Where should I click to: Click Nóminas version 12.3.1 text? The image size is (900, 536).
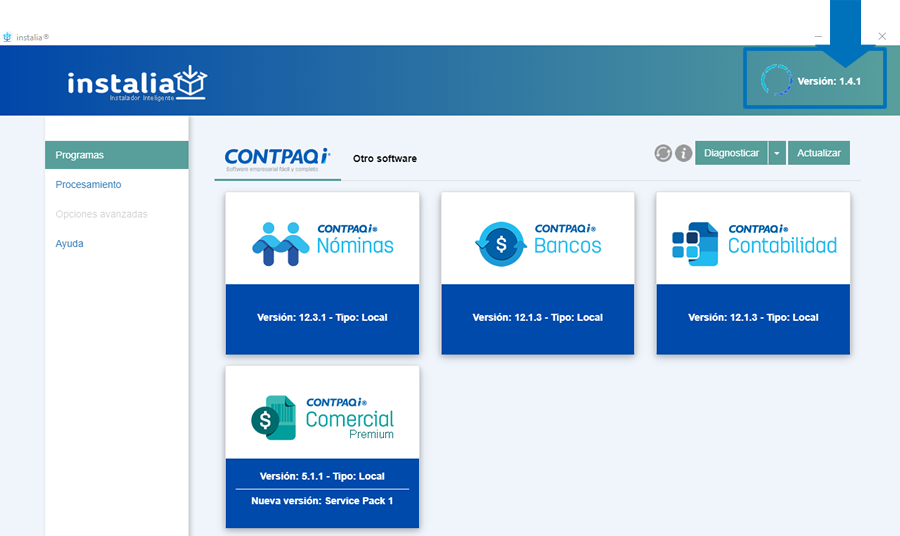pos(322,317)
